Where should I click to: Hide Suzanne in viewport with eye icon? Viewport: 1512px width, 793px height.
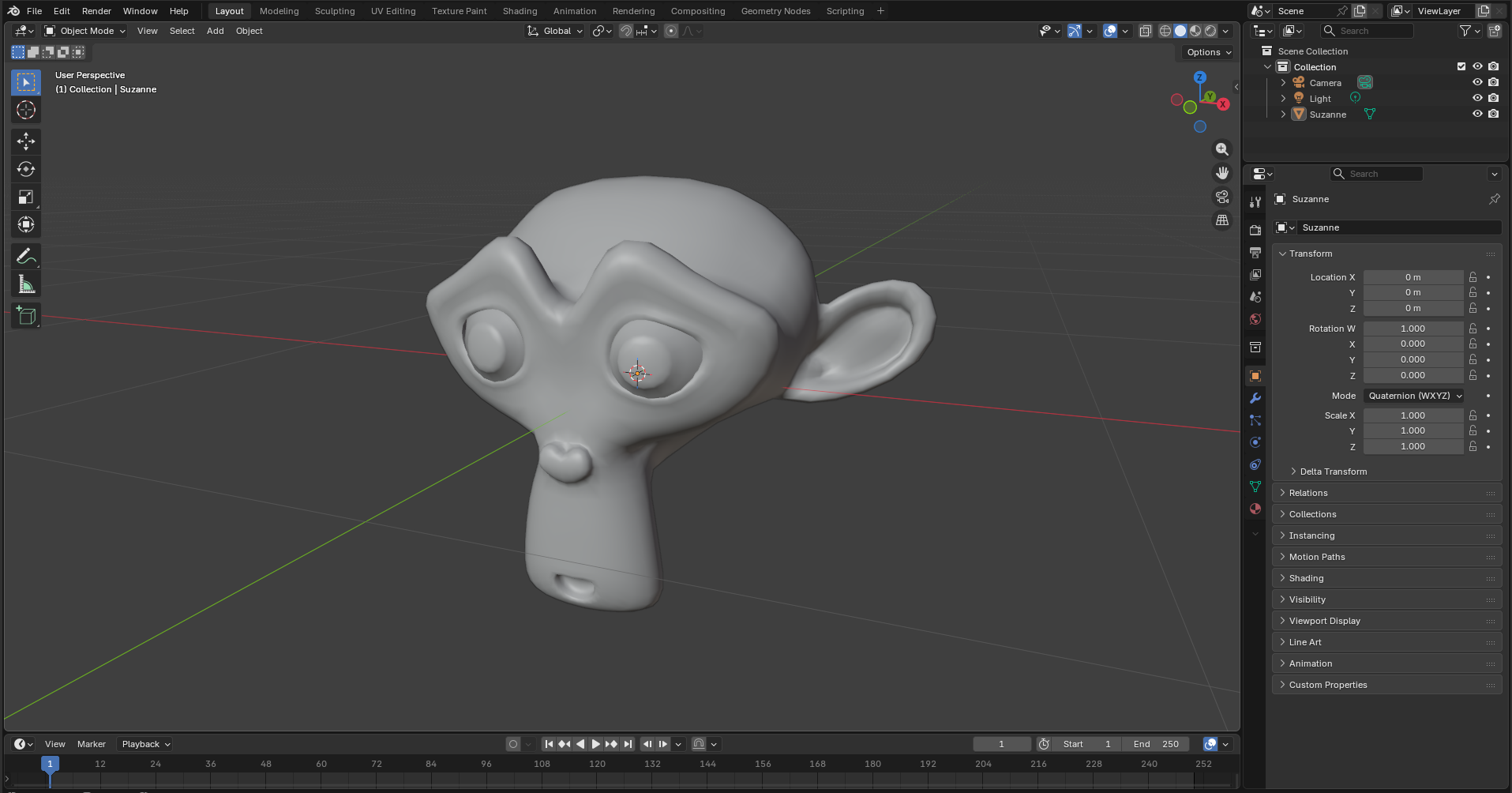[1477, 114]
